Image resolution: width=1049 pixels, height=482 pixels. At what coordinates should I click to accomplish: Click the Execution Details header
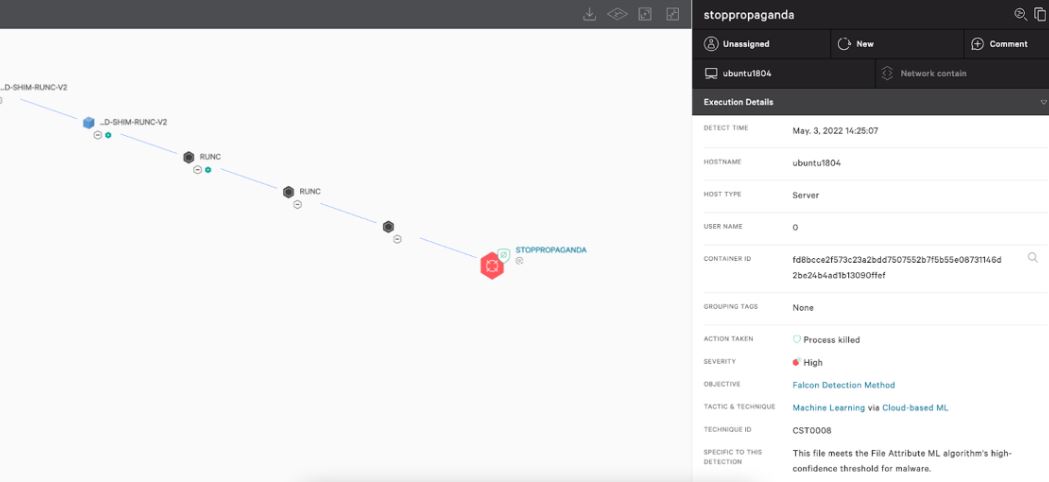coord(870,102)
